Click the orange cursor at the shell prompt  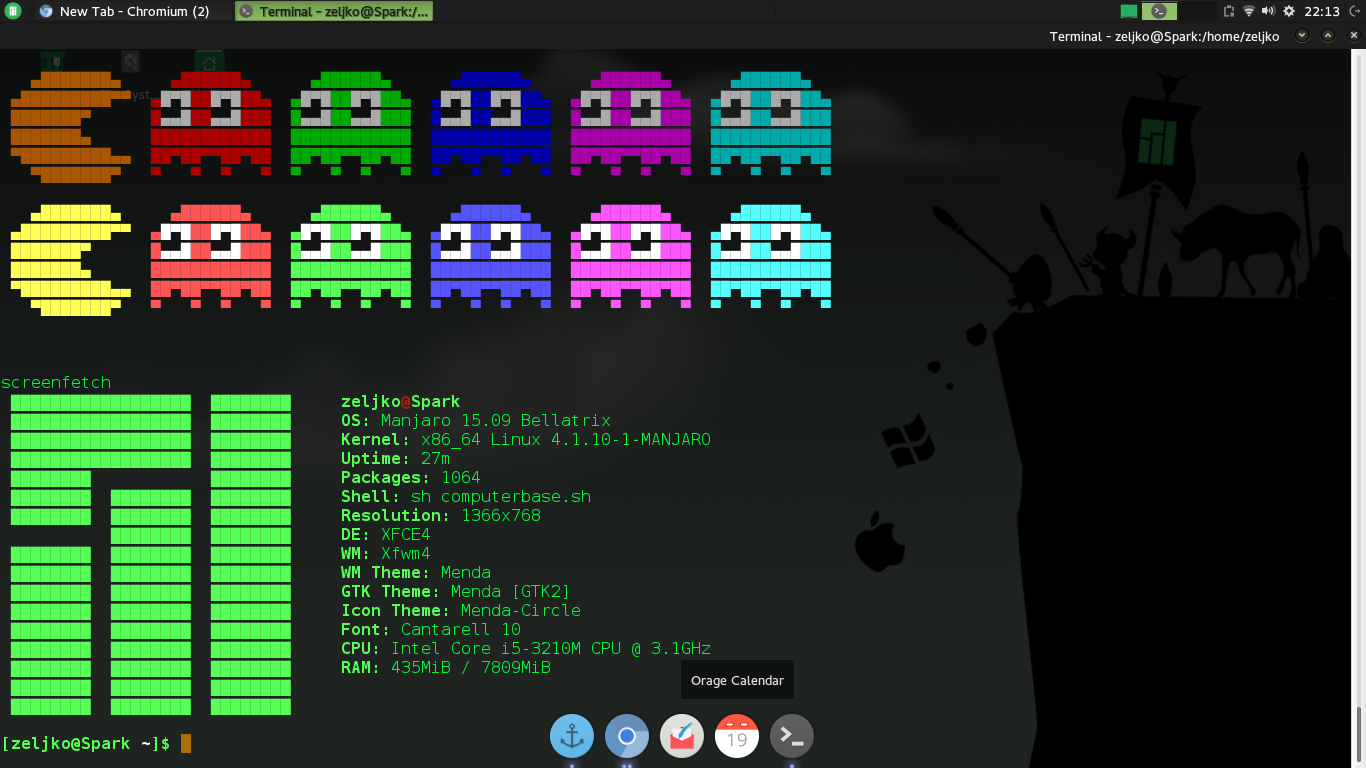[186, 743]
